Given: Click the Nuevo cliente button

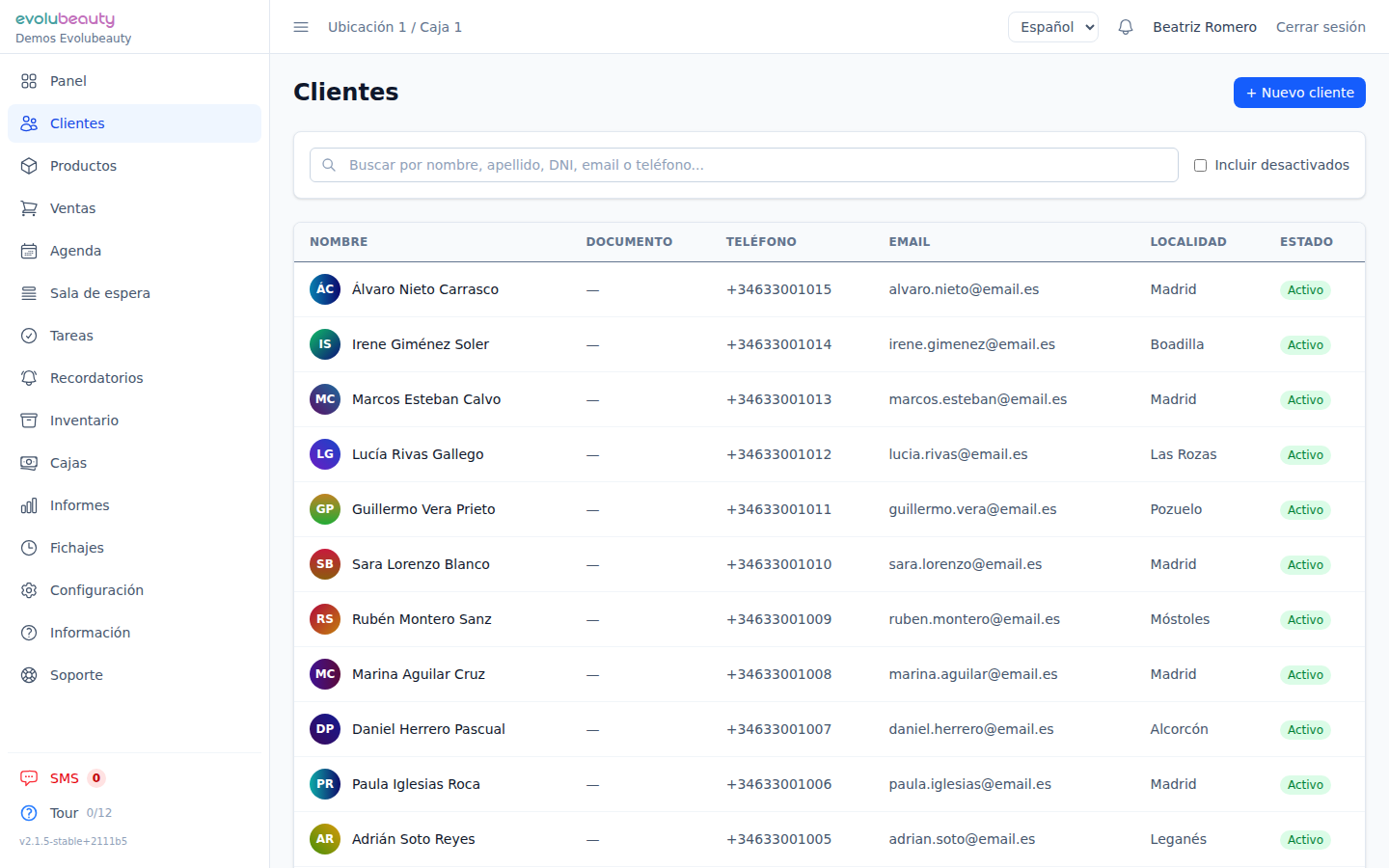Looking at the screenshot, I should pyautogui.click(x=1298, y=93).
